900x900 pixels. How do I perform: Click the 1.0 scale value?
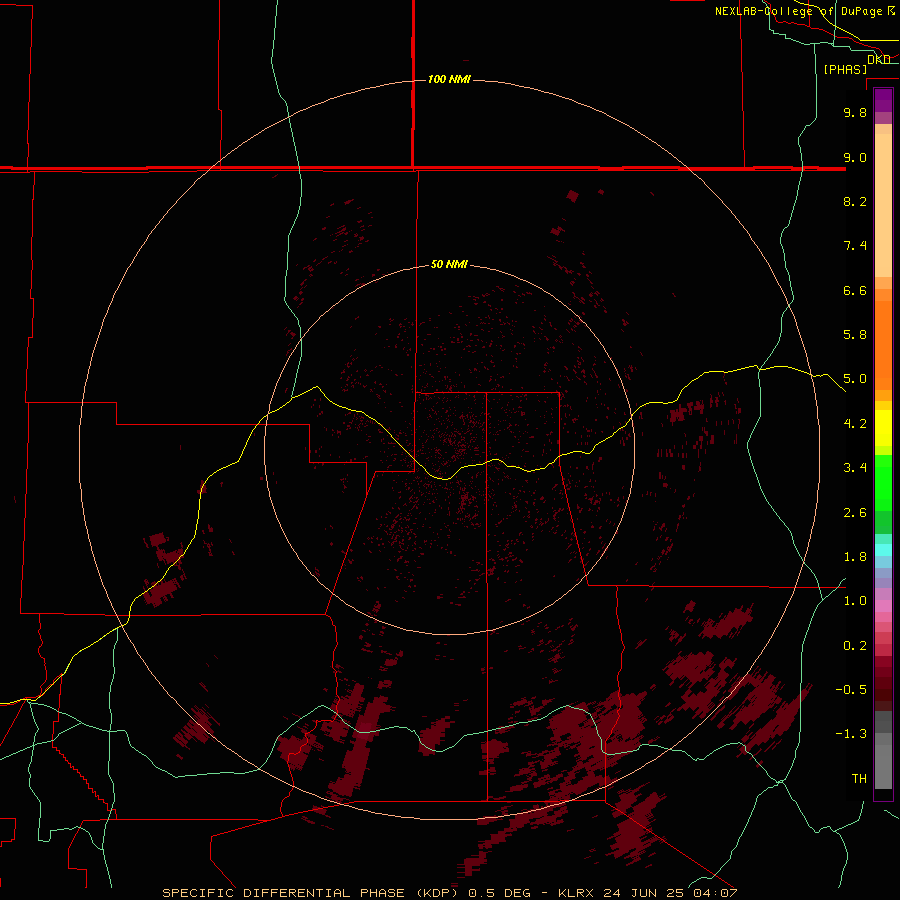(855, 601)
